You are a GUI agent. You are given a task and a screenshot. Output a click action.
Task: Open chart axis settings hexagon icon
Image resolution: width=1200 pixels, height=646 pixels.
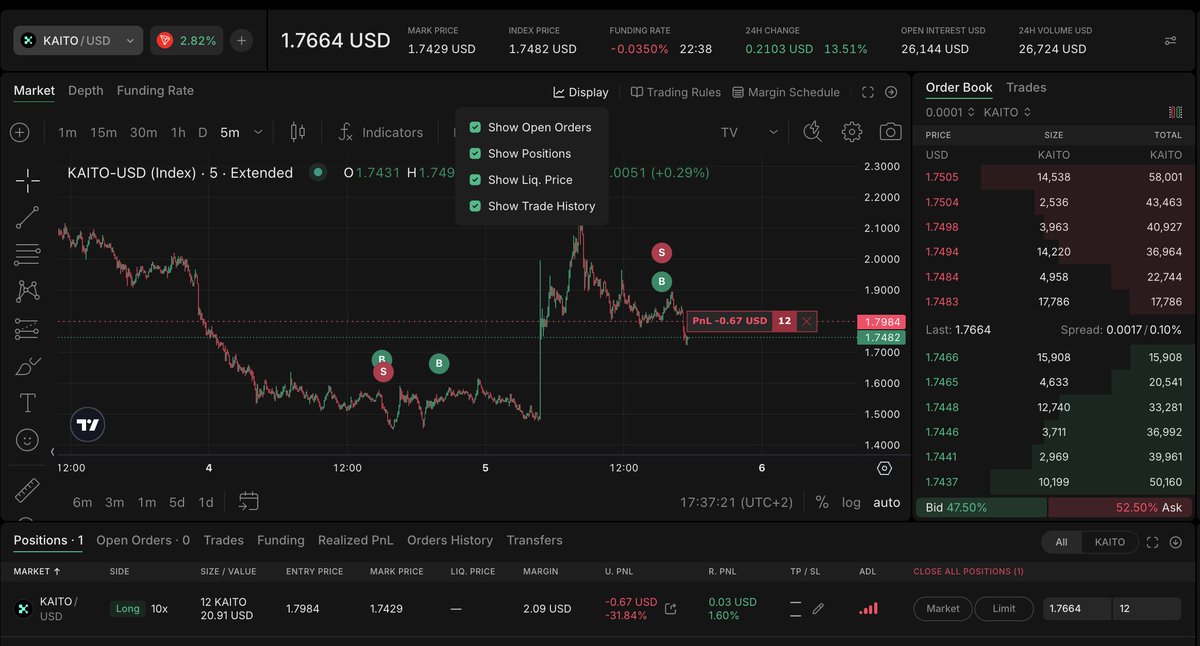(x=884, y=468)
